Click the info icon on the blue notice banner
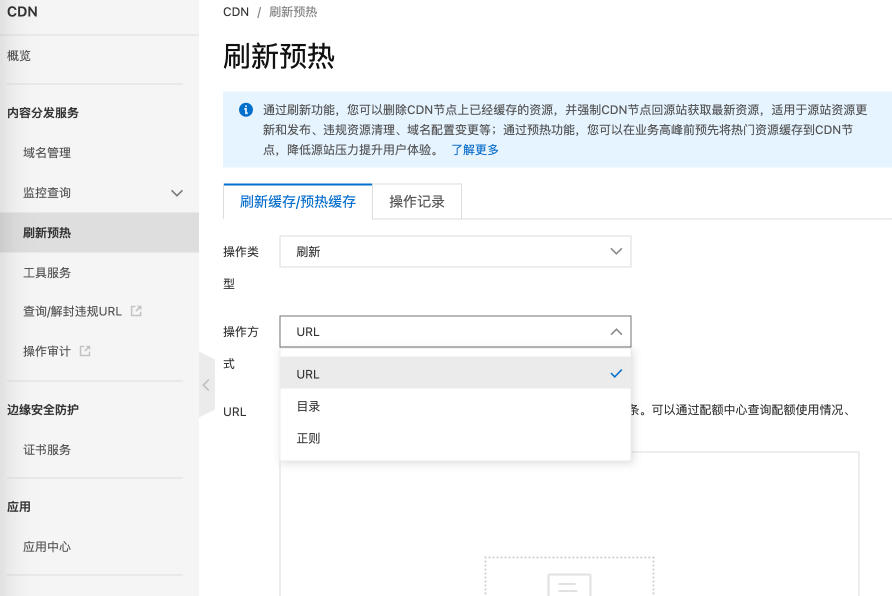This screenshot has width=892, height=596. (245, 110)
